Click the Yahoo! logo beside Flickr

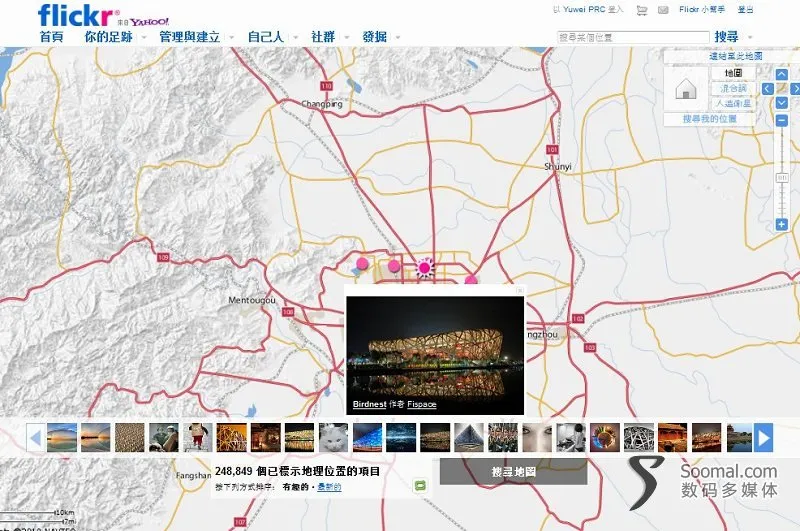pos(149,22)
